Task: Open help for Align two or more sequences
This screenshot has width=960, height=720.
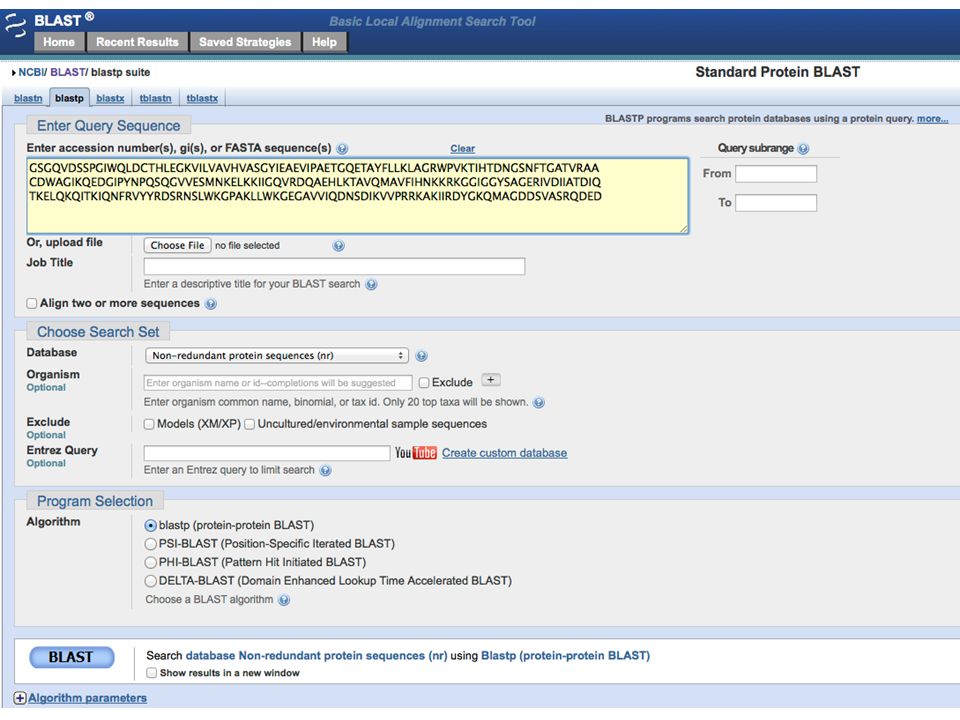Action: click(211, 304)
